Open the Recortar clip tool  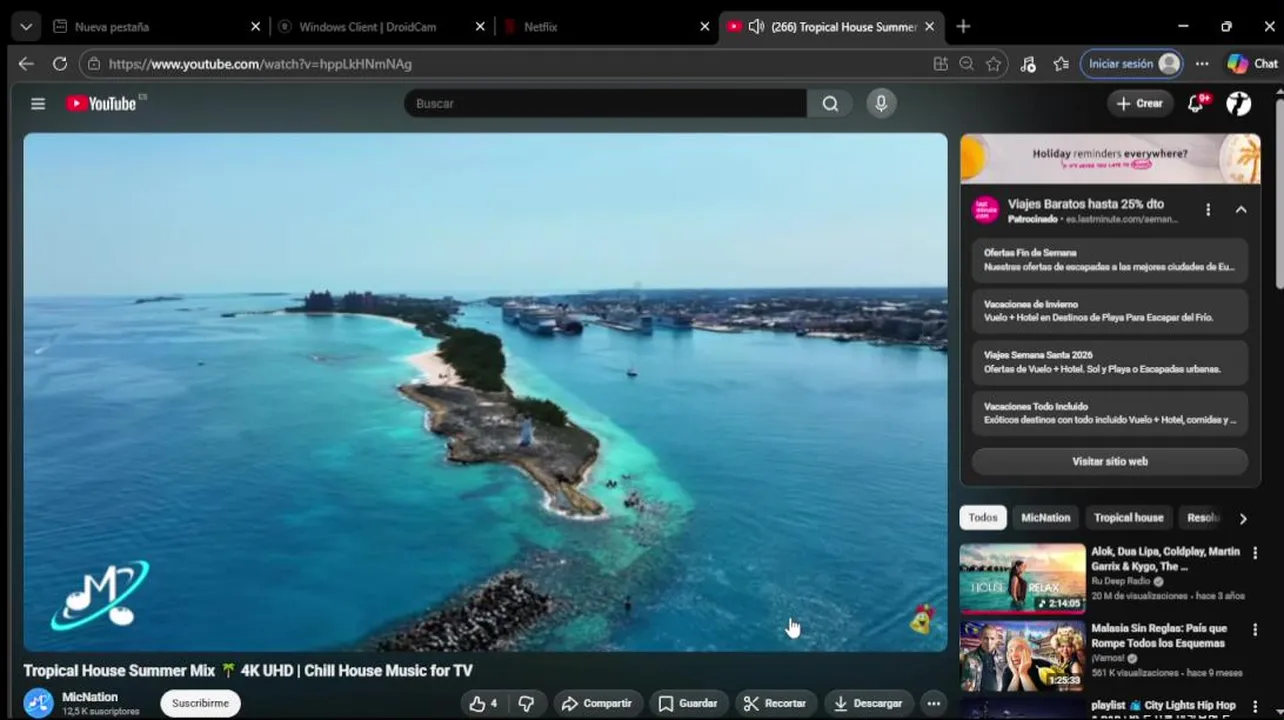click(x=775, y=703)
